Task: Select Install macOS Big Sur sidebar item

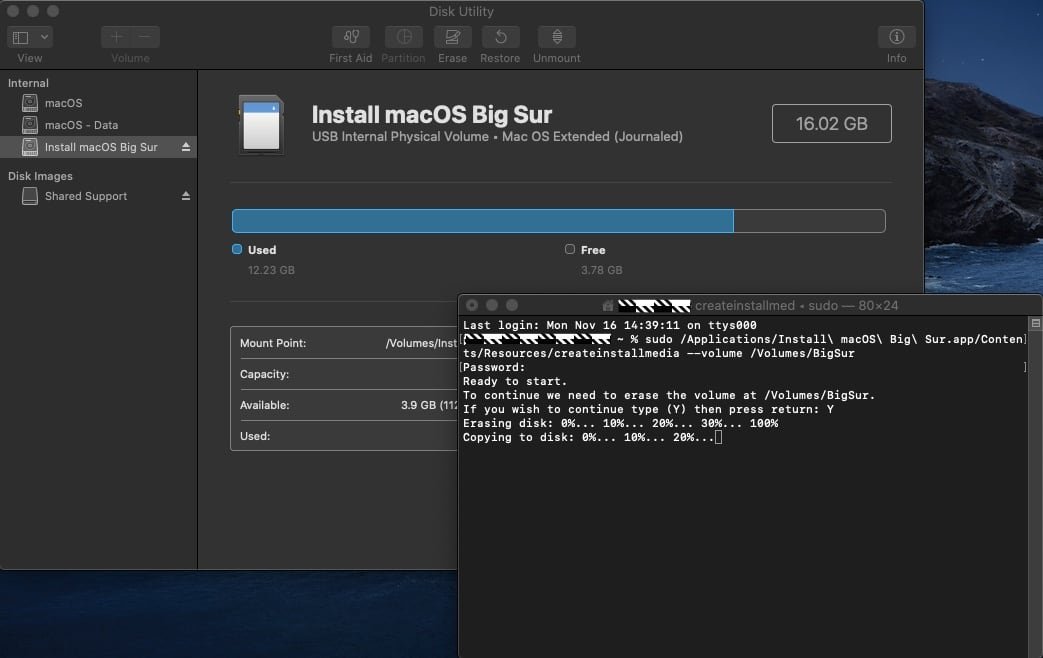Action: point(98,147)
